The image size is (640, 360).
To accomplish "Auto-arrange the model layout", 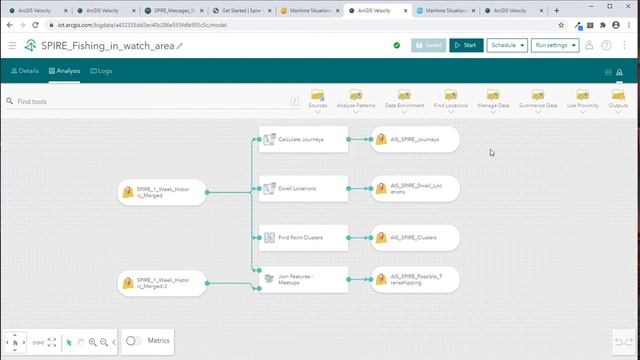I will (x=38, y=342).
